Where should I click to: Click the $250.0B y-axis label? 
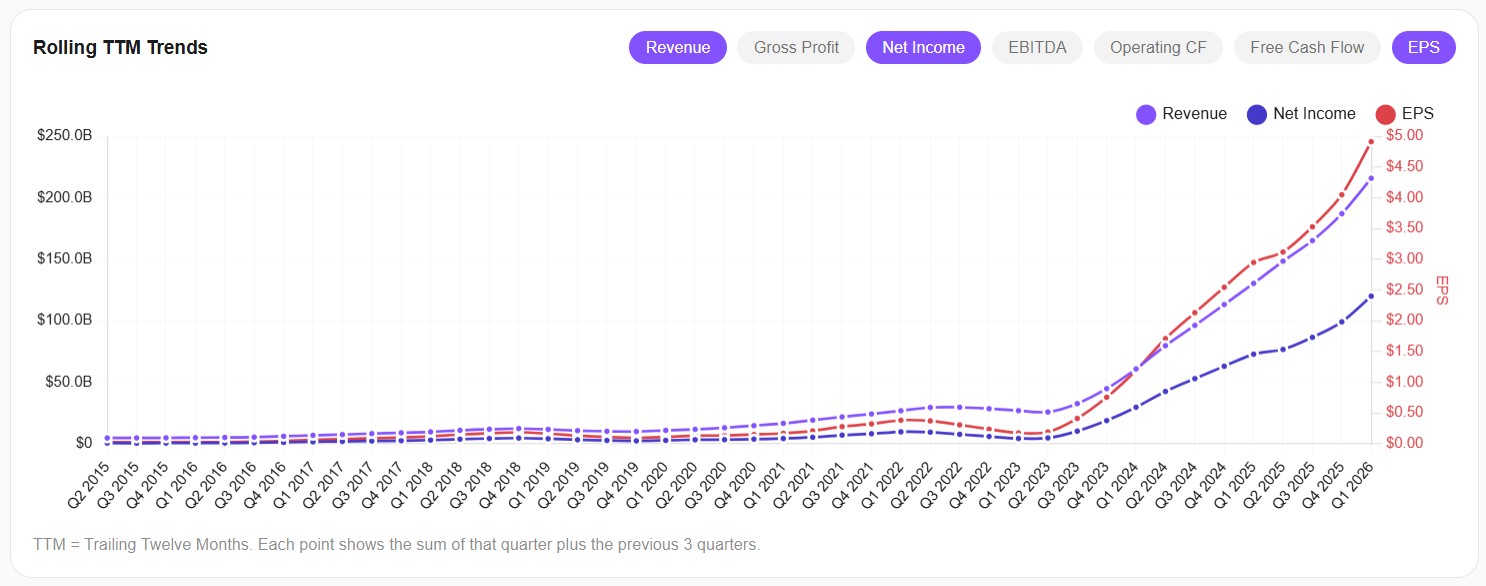[65, 135]
